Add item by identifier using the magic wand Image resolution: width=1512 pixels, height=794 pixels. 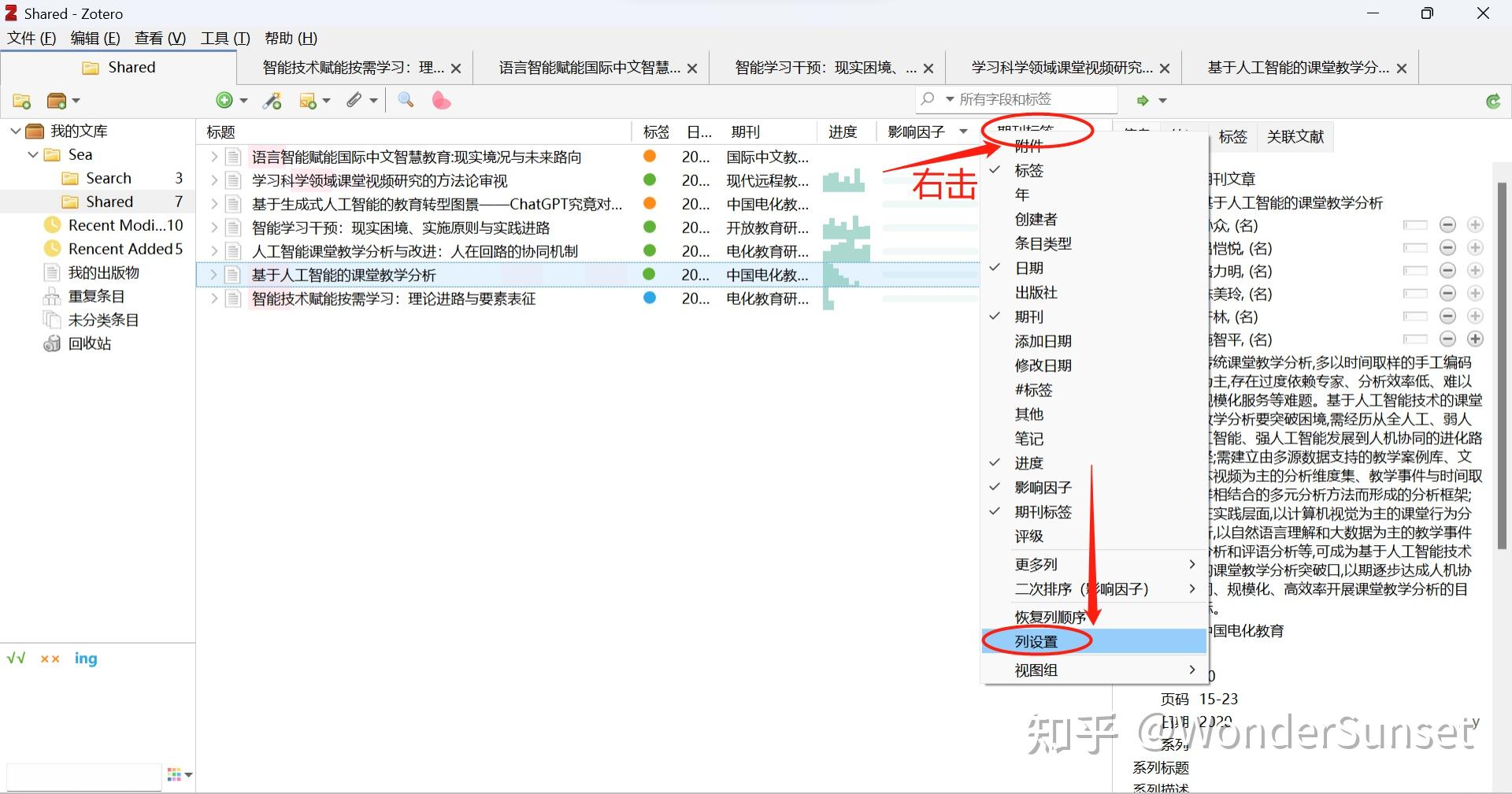click(272, 100)
